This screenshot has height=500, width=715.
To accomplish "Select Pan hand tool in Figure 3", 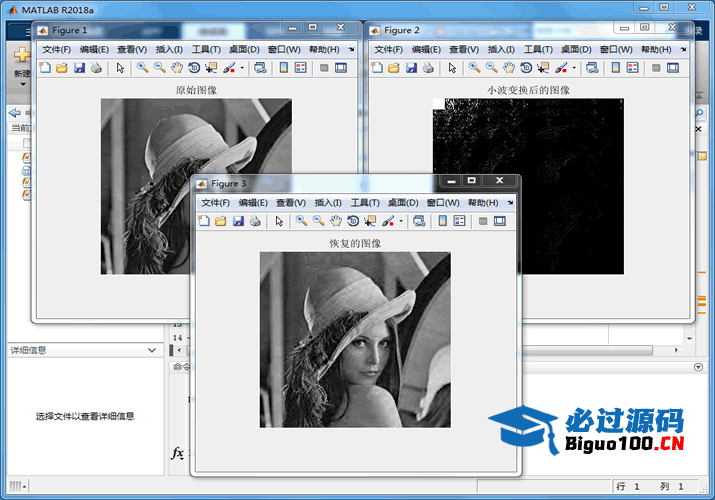I will [x=336, y=222].
